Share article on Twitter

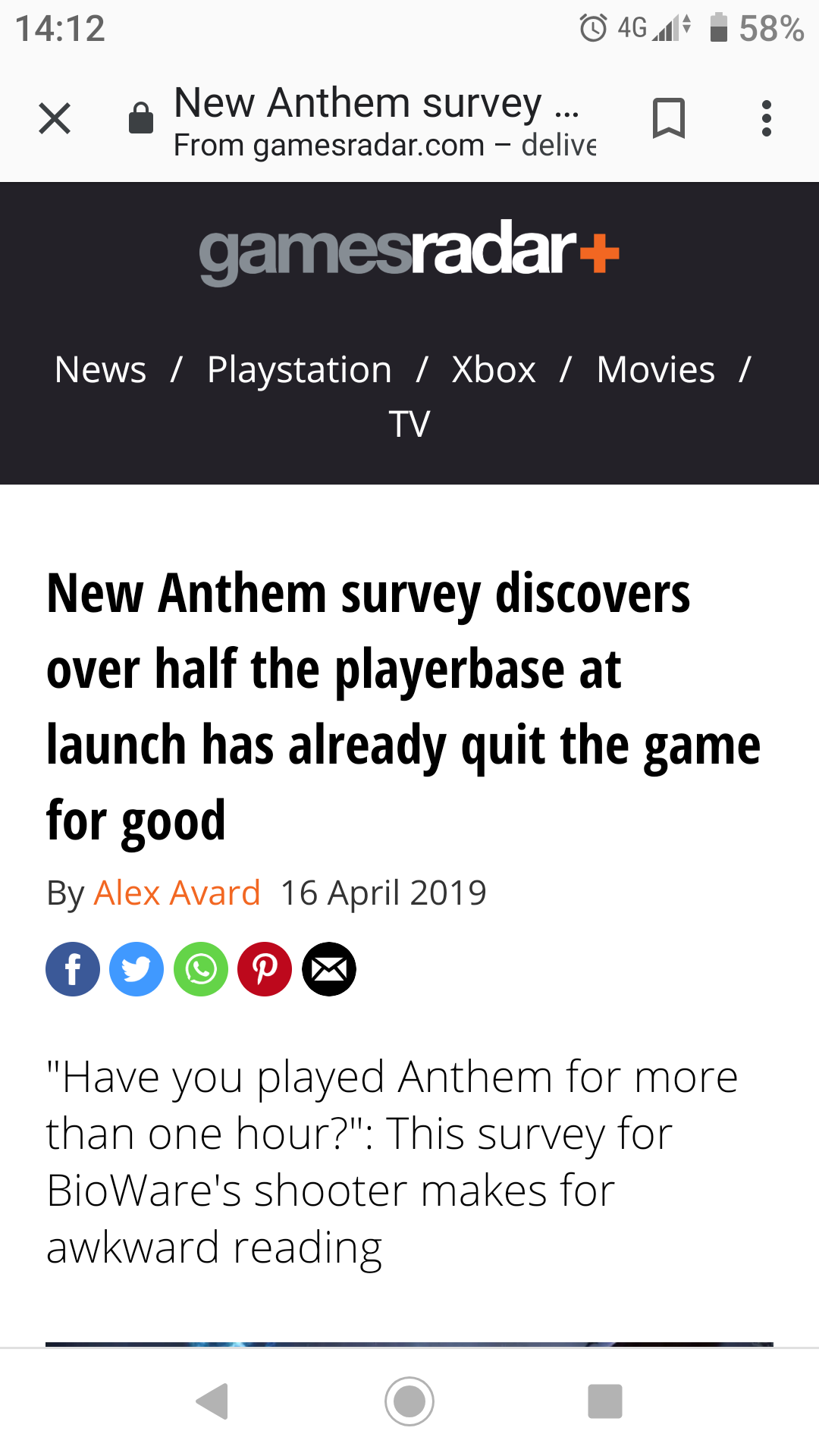click(136, 969)
